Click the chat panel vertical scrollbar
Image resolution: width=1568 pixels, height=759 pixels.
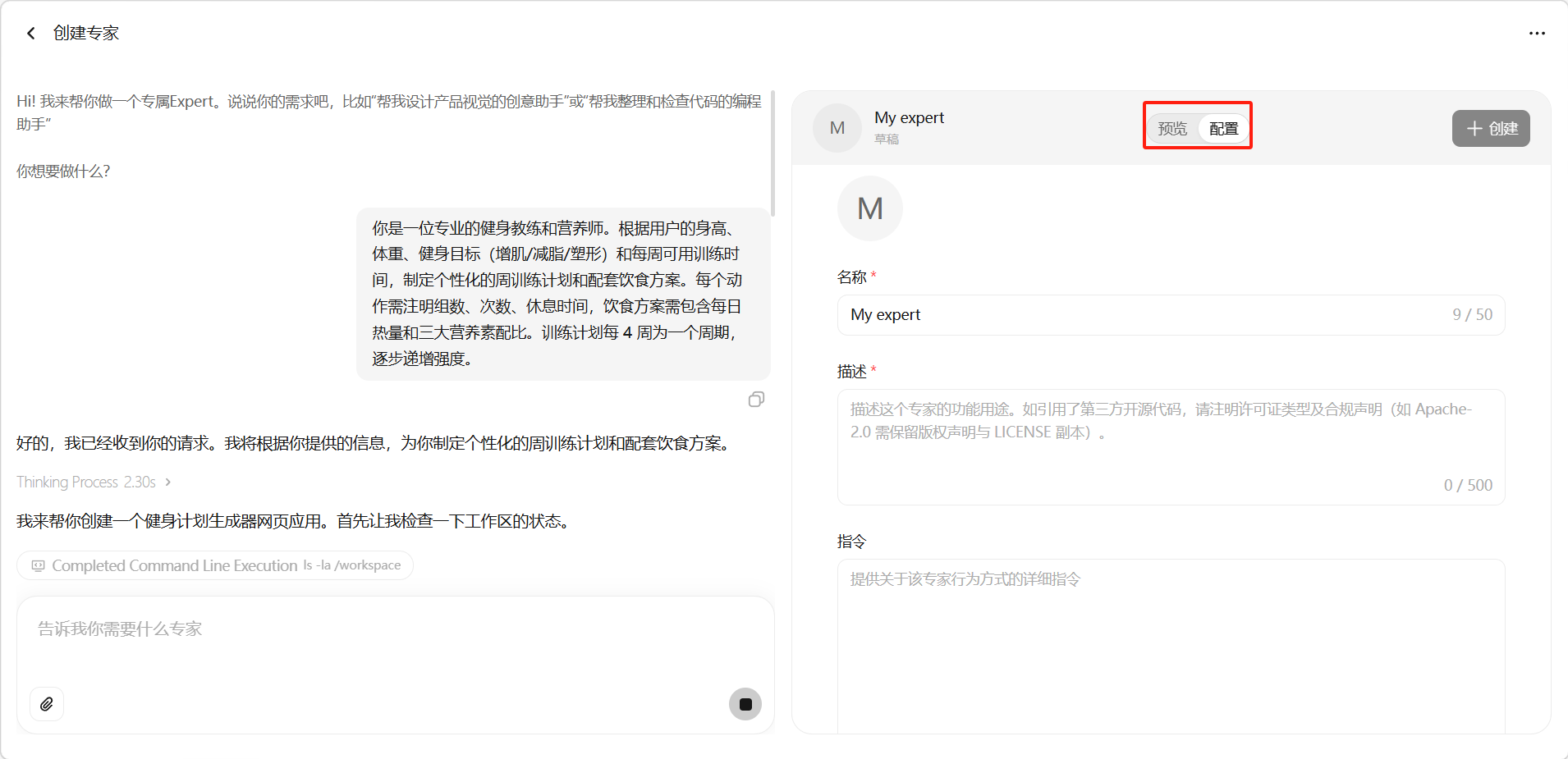773,156
